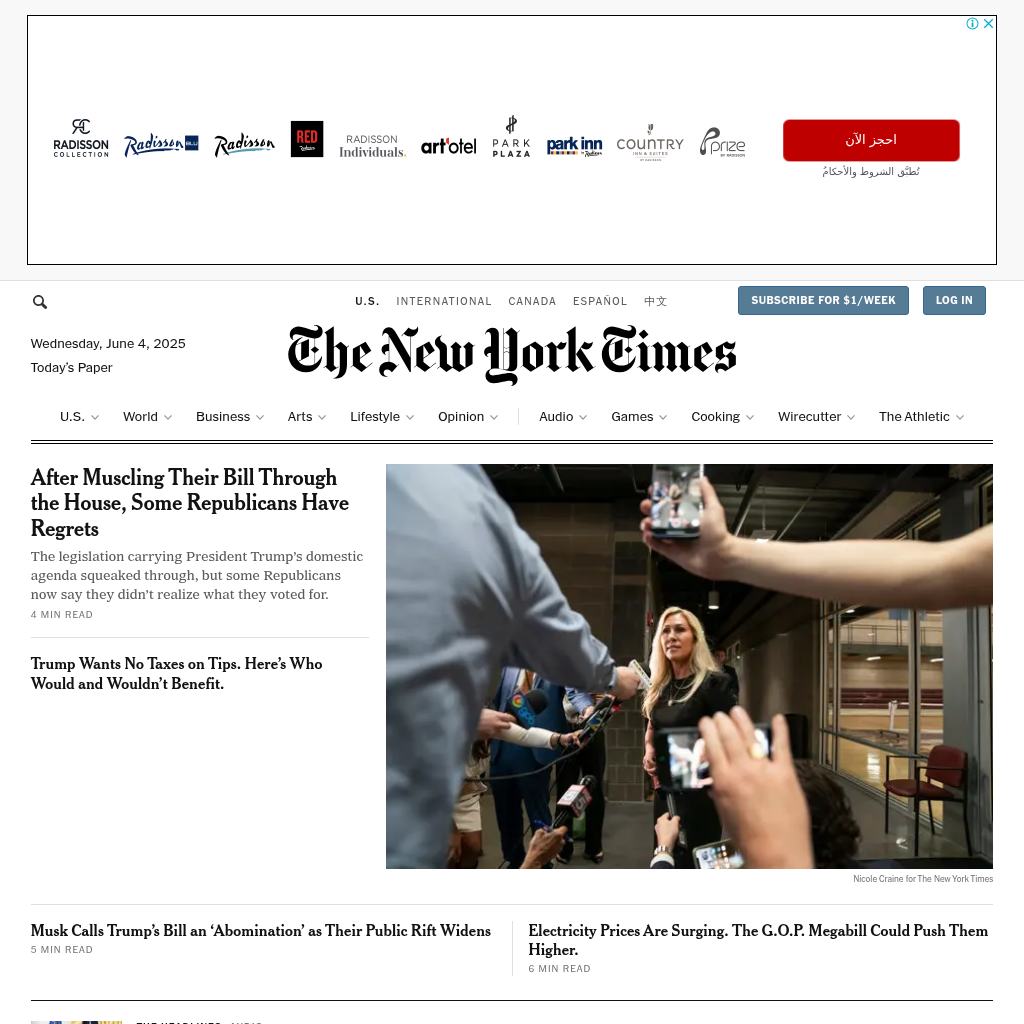Screen dimensions: 1024x1024
Task: Expand the Cooking section dropdown
Action: [750, 417]
